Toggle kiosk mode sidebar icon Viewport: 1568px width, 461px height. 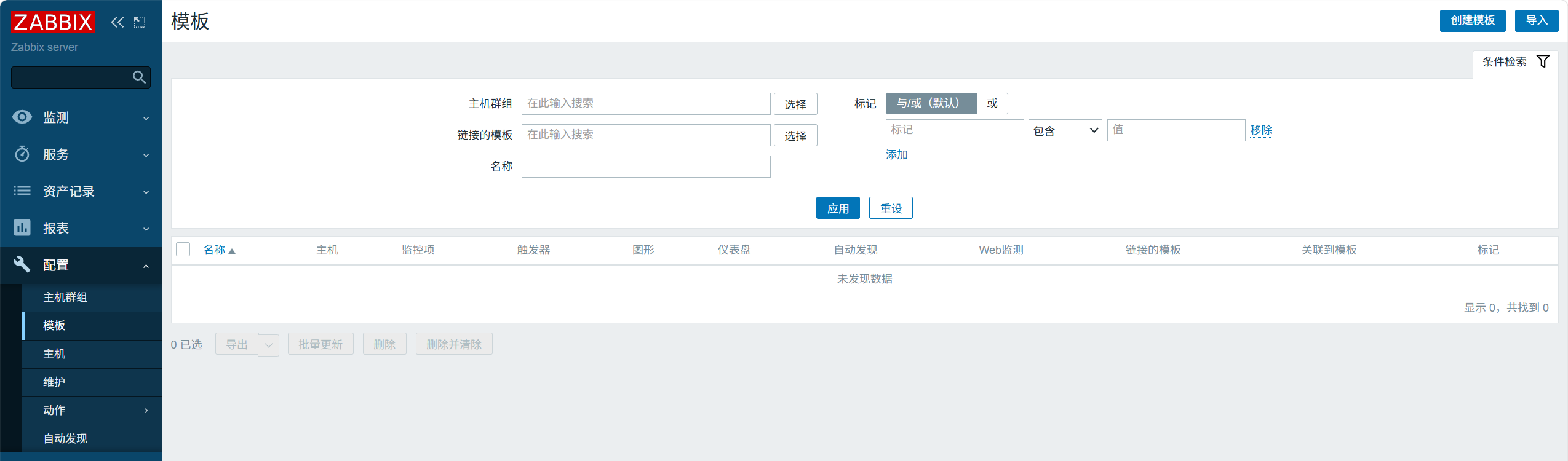click(x=140, y=22)
